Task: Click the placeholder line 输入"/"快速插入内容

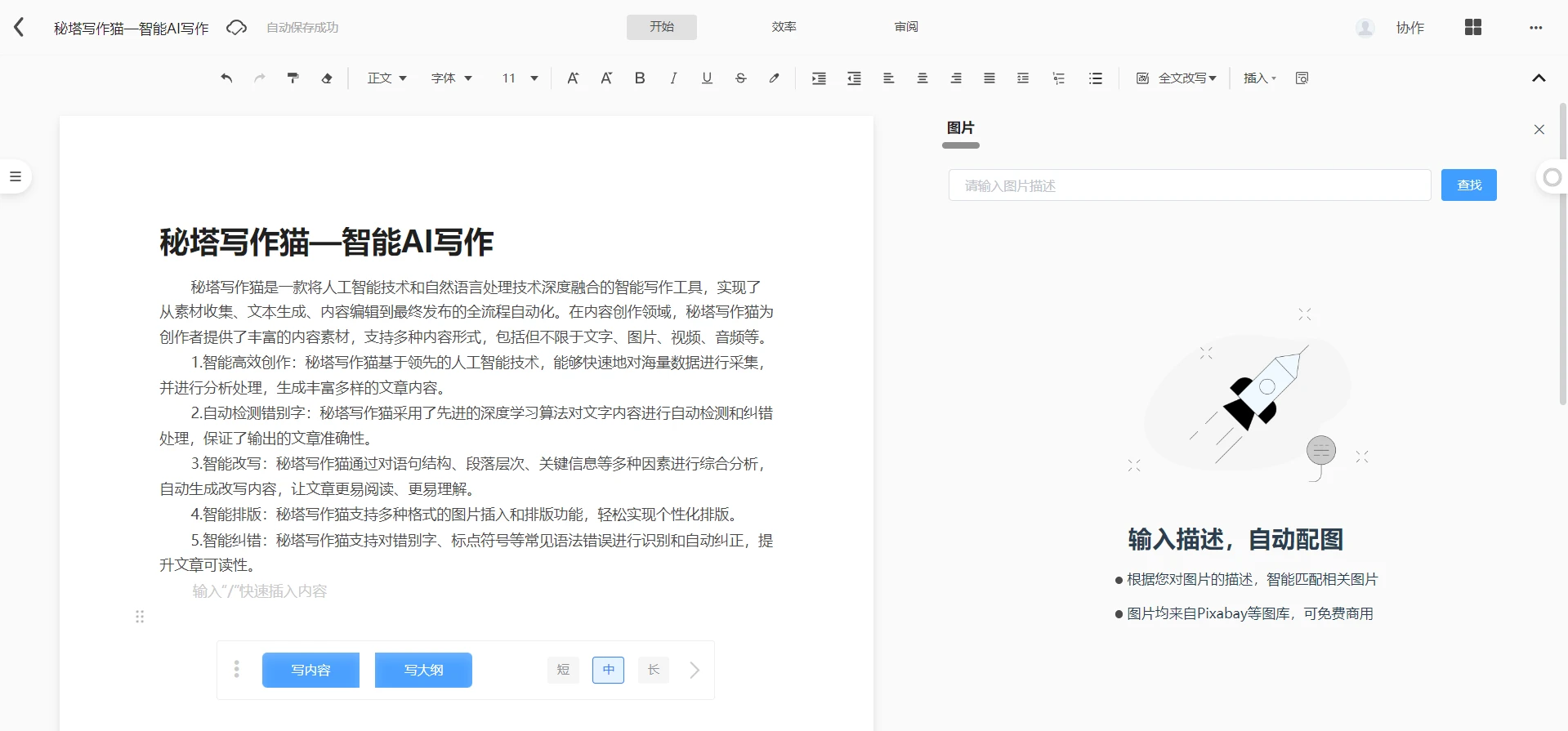Action: 260,591
